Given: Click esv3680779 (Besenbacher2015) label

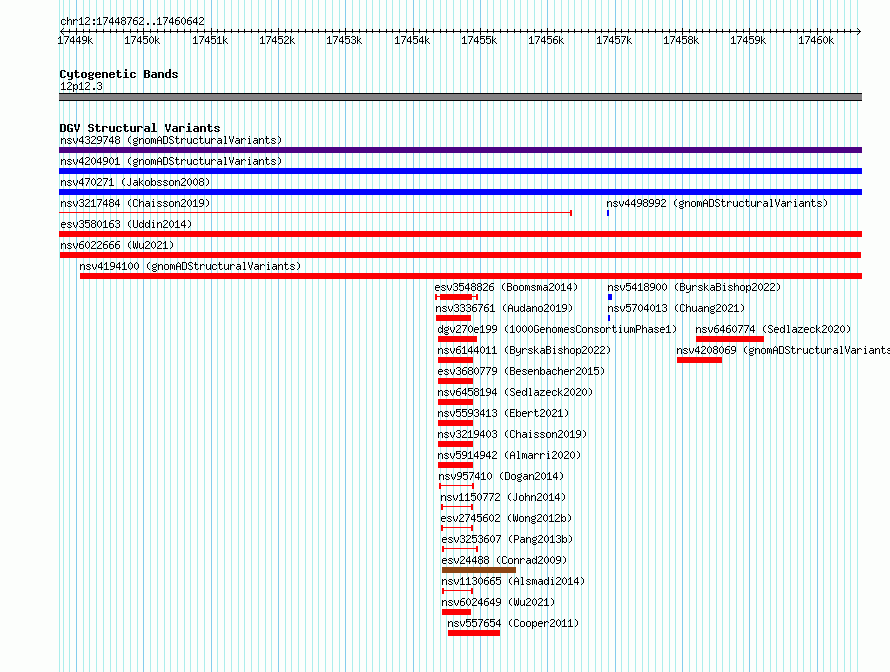Looking at the screenshot, I should click(521, 371).
